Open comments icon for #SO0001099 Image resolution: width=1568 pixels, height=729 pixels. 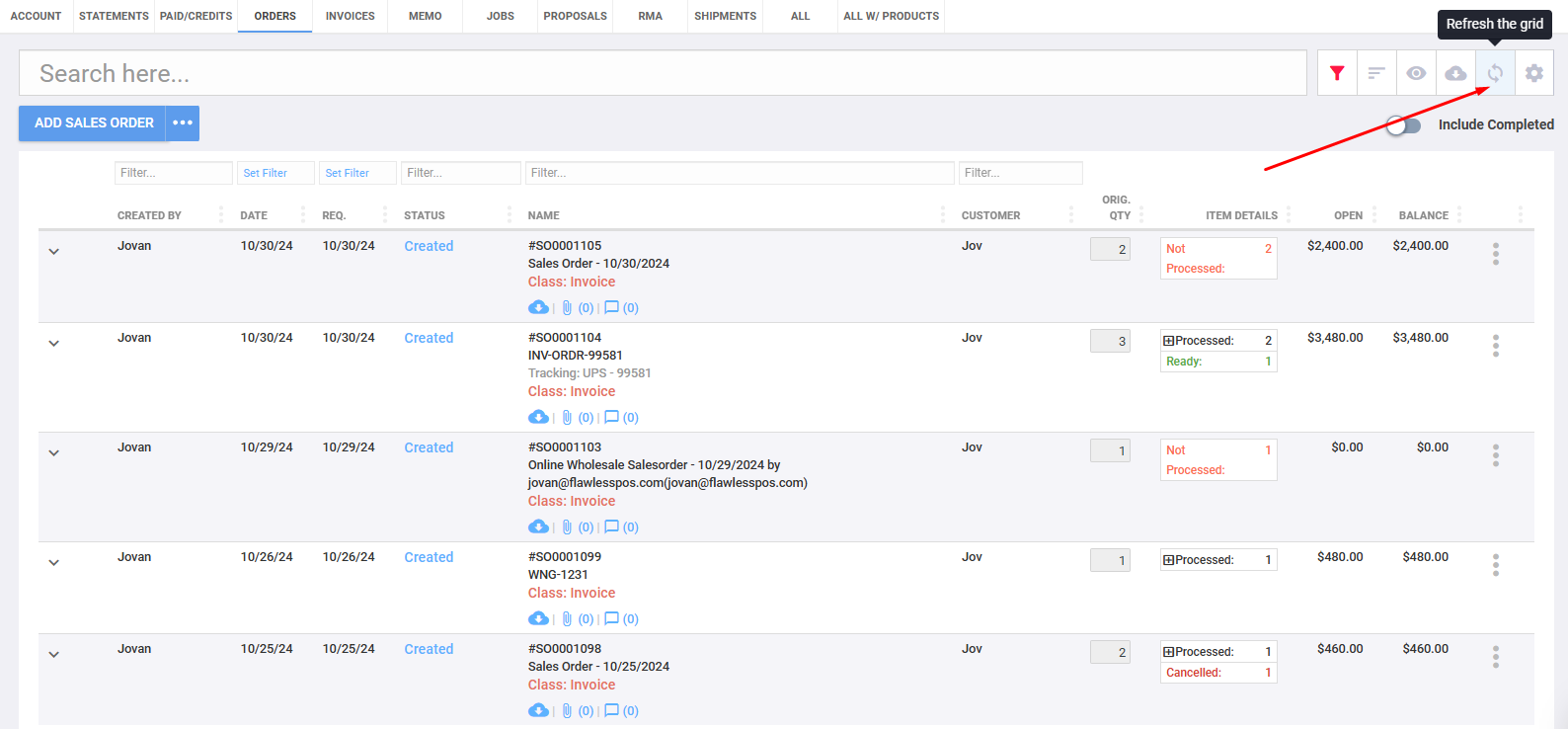point(611,618)
